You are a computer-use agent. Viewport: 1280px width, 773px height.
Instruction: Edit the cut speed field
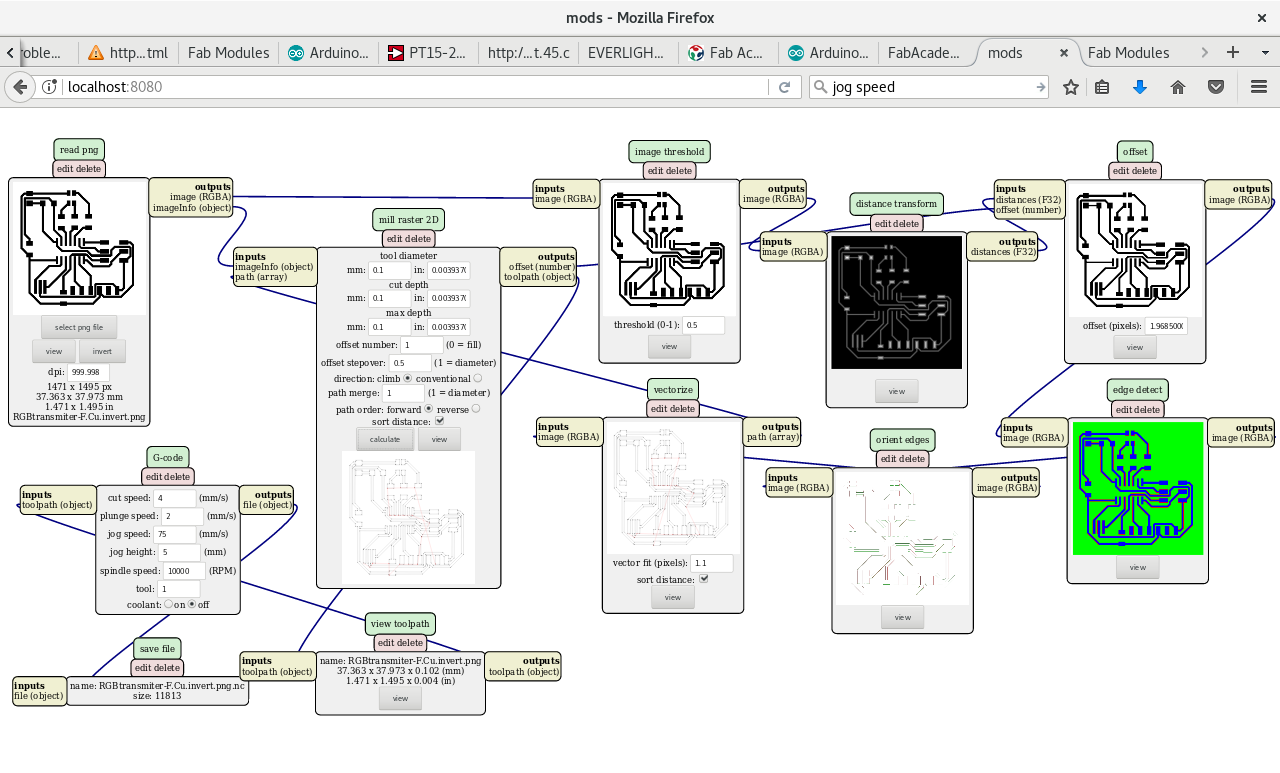[x=175, y=497]
